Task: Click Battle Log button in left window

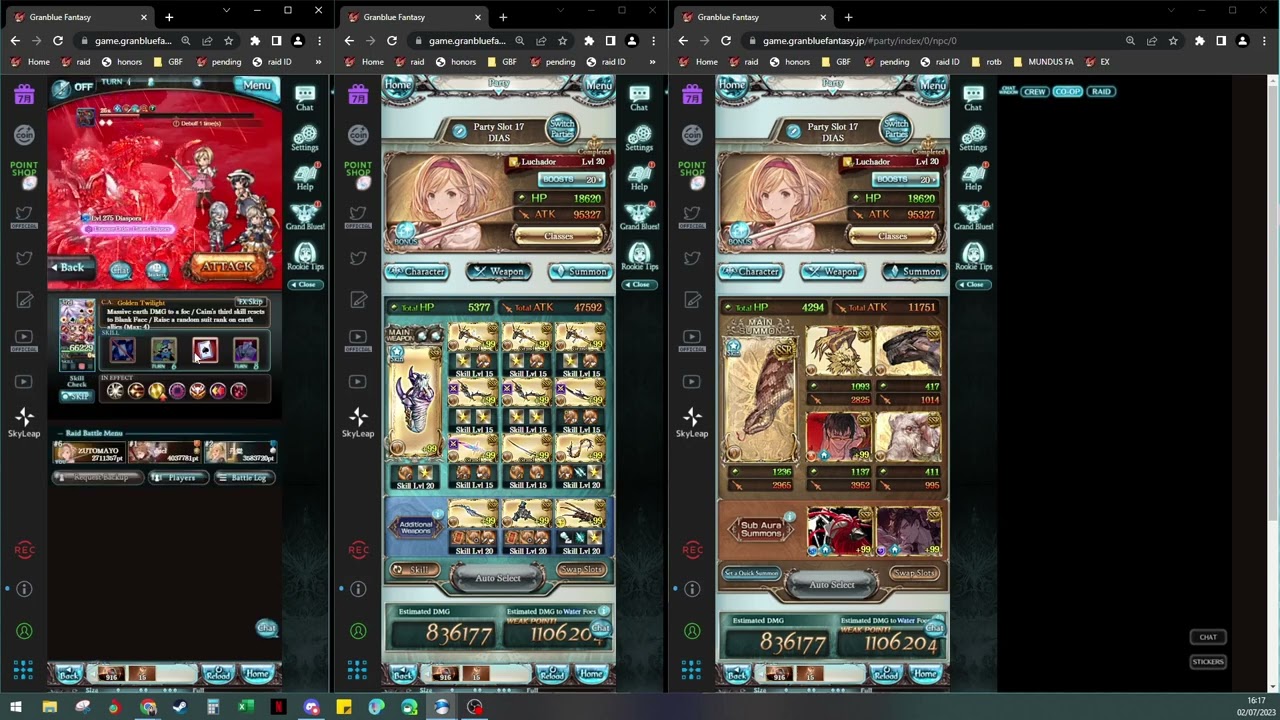Action: pyautogui.click(x=243, y=478)
